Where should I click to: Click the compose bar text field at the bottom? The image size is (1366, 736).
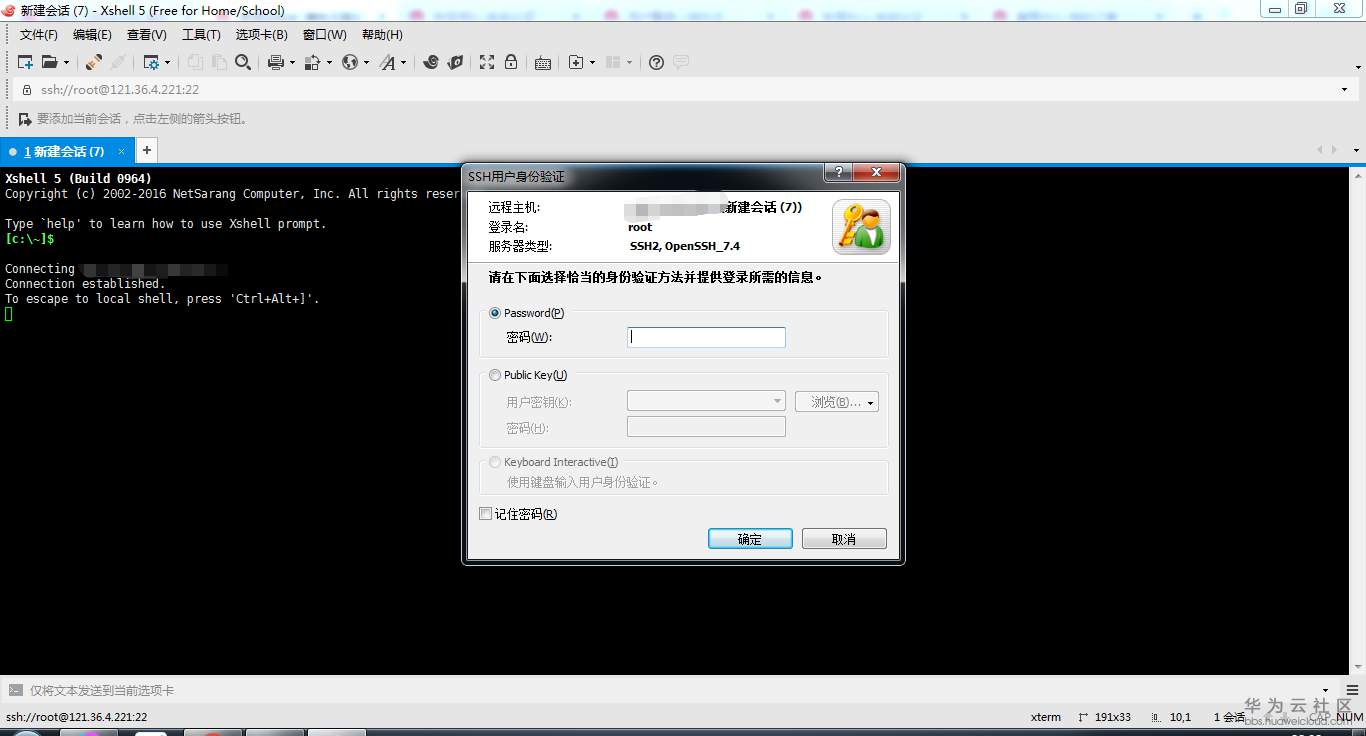coord(670,690)
